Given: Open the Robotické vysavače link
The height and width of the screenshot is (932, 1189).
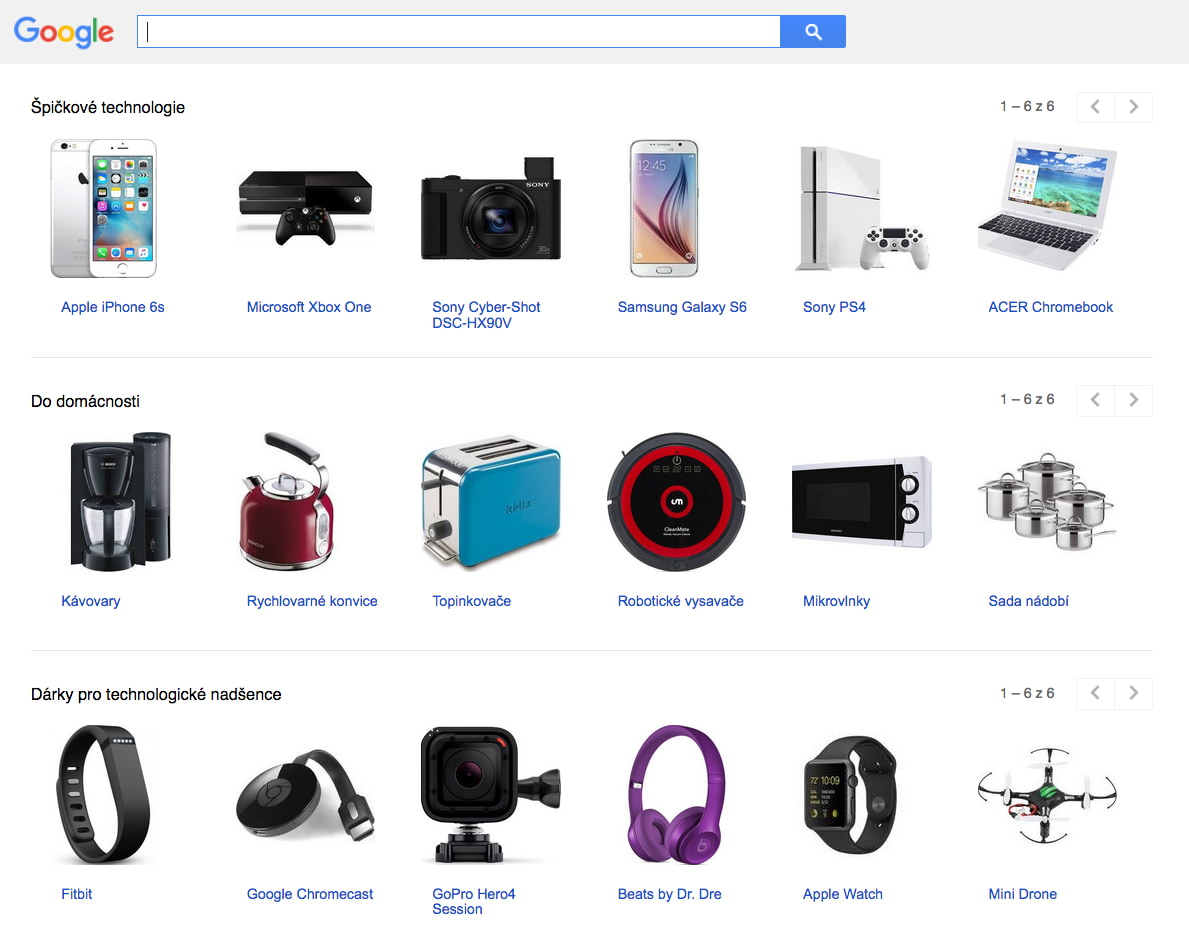Looking at the screenshot, I should click(680, 601).
